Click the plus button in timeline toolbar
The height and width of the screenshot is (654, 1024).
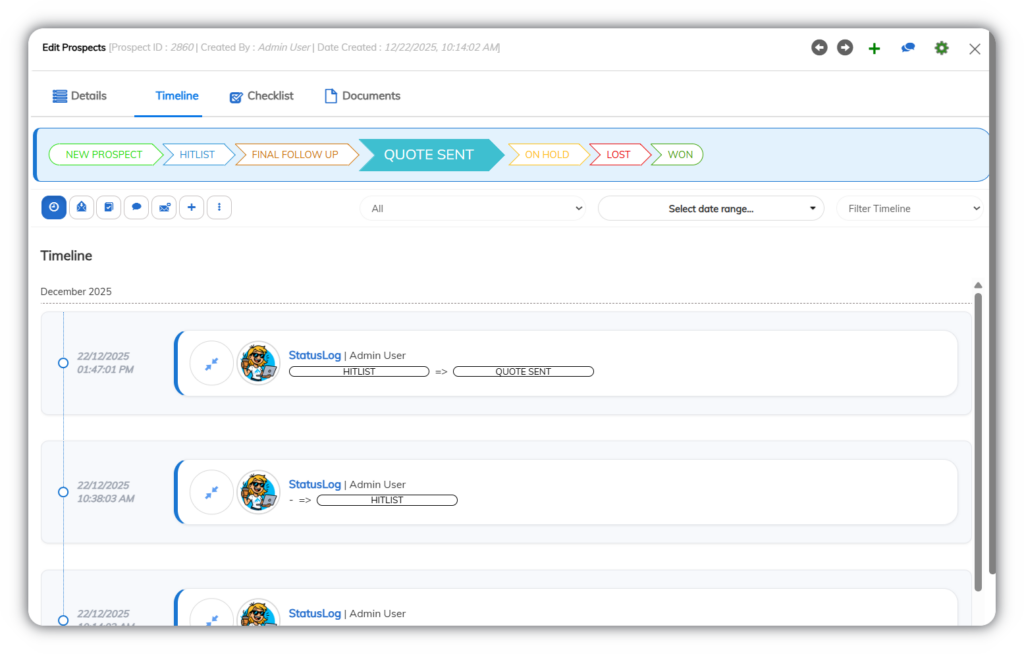[x=191, y=207]
